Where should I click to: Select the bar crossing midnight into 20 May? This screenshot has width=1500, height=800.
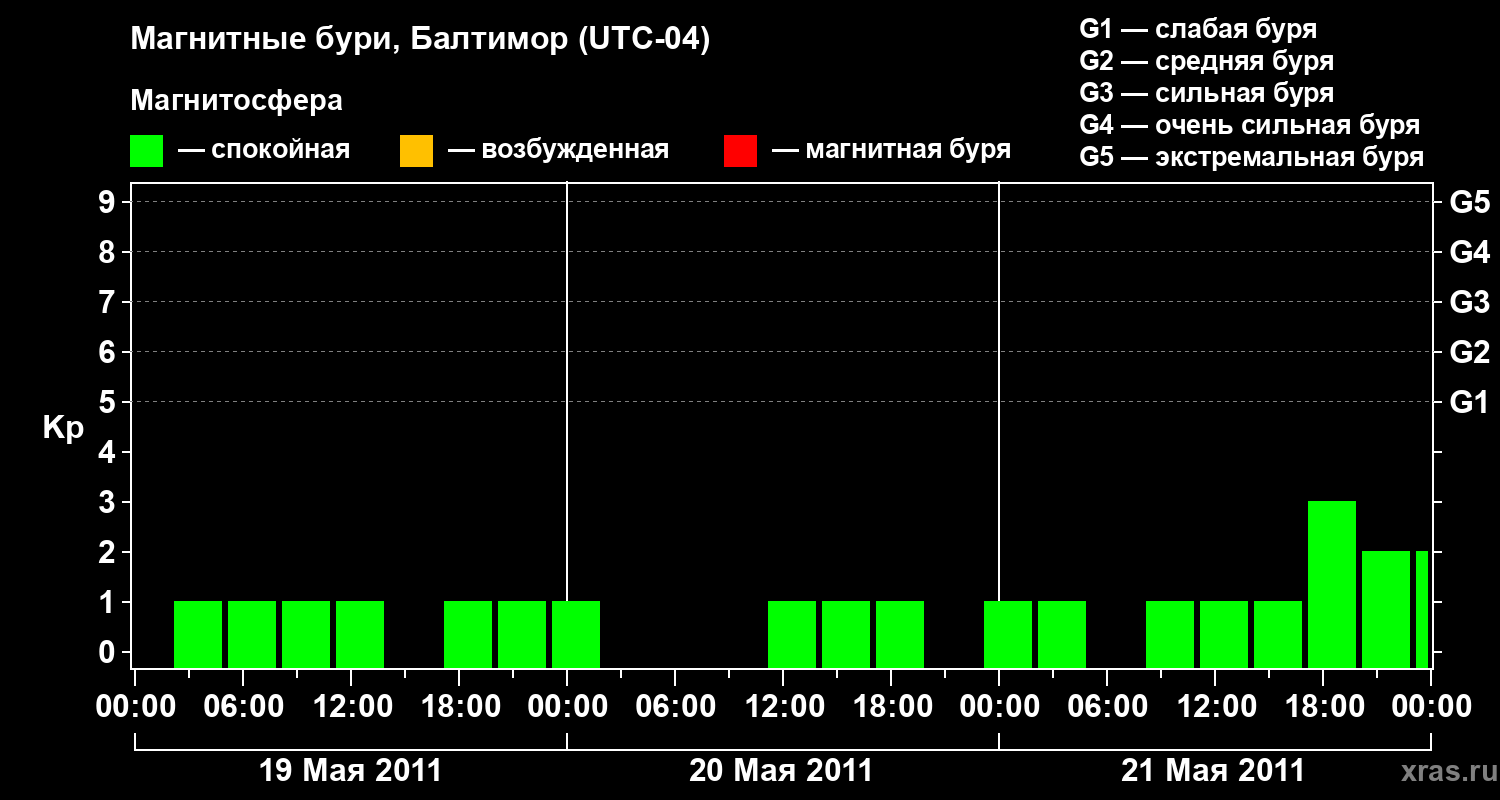click(576, 634)
